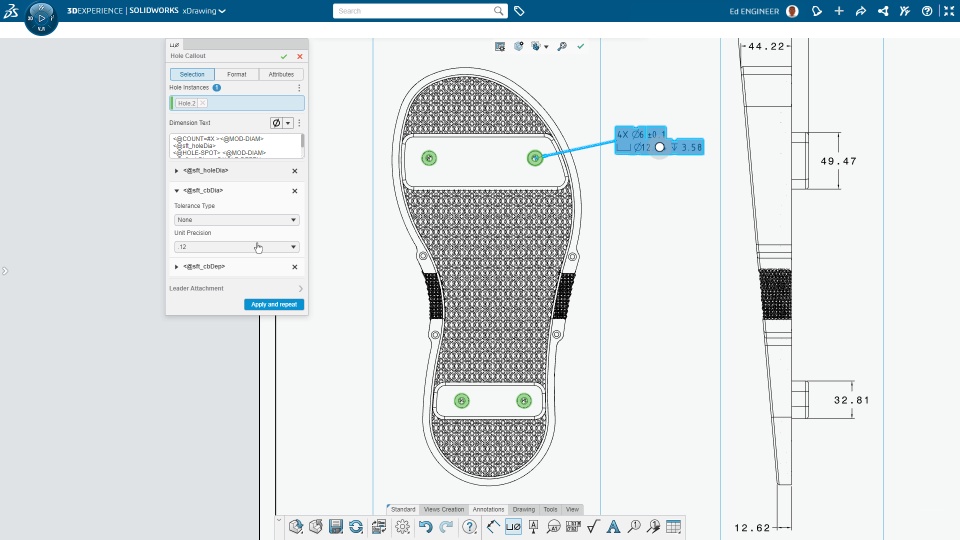The width and height of the screenshot is (960, 540).
Task: Click the Undo arrow
Action: pyautogui.click(x=426, y=527)
